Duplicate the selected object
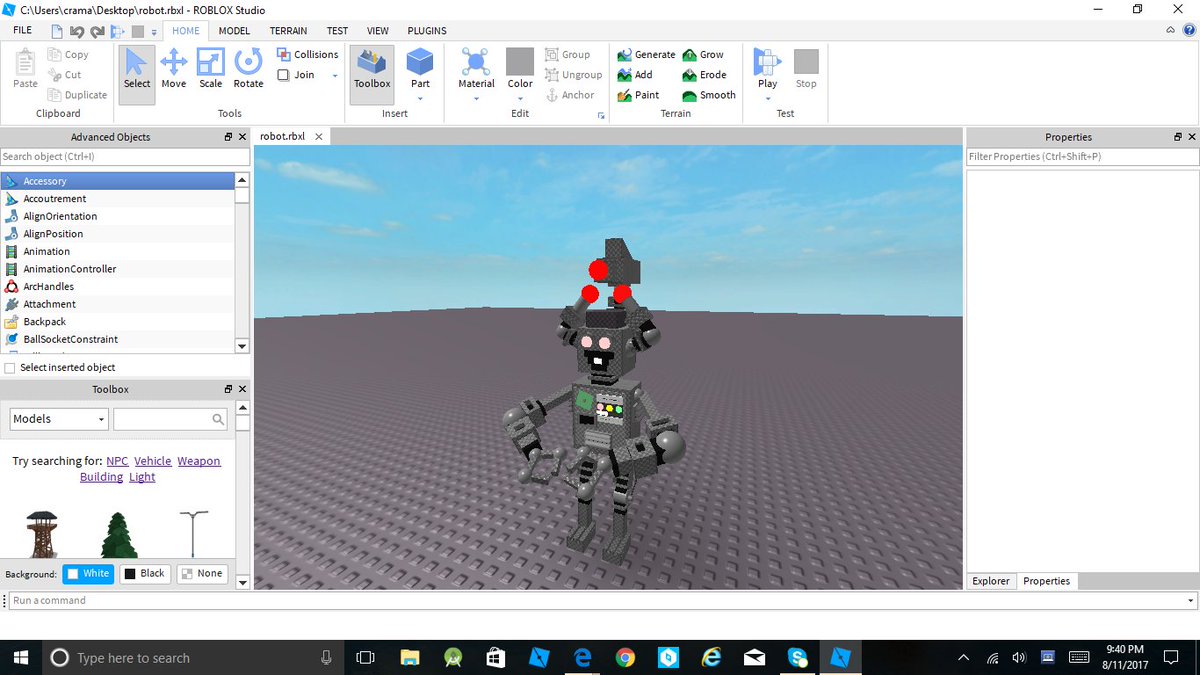This screenshot has width=1200, height=675. click(x=77, y=95)
